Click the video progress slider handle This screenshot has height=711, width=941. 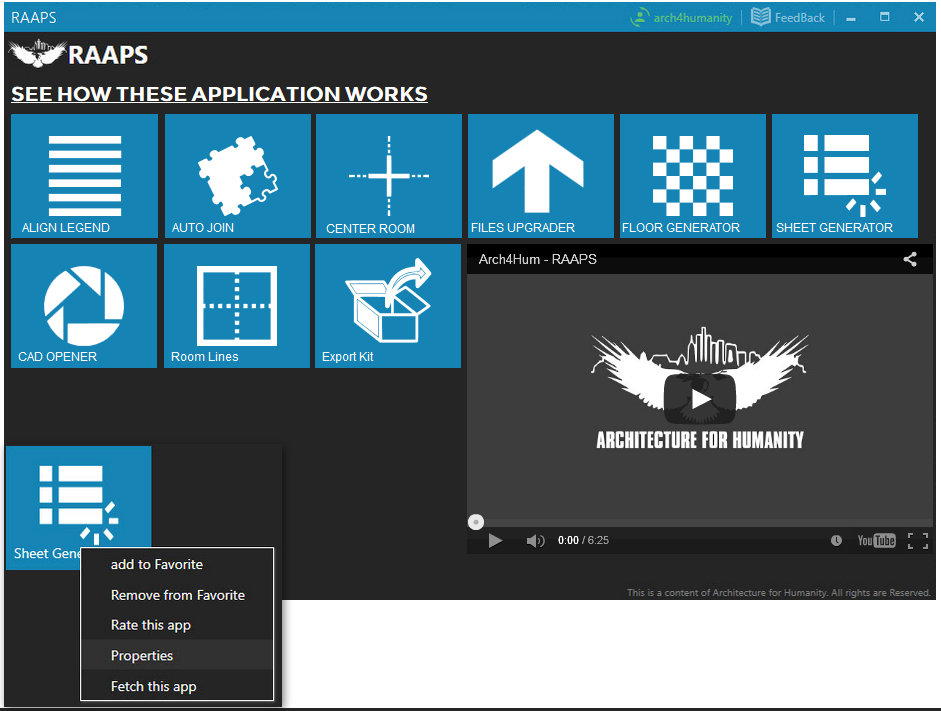[x=476, y=522]
